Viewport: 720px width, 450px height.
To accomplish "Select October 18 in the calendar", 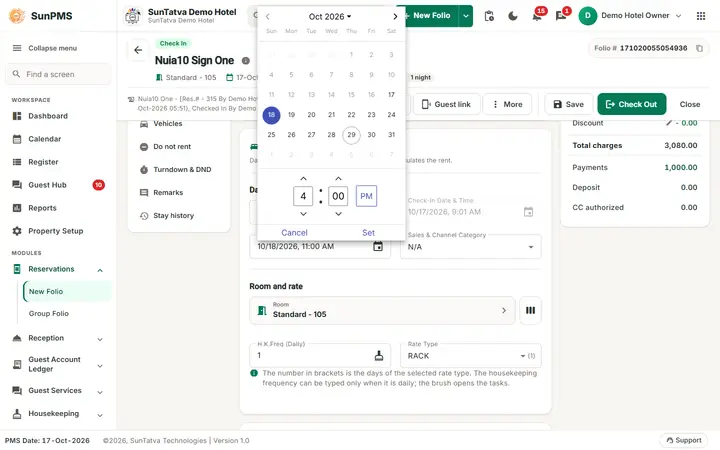I will [271, 115].
